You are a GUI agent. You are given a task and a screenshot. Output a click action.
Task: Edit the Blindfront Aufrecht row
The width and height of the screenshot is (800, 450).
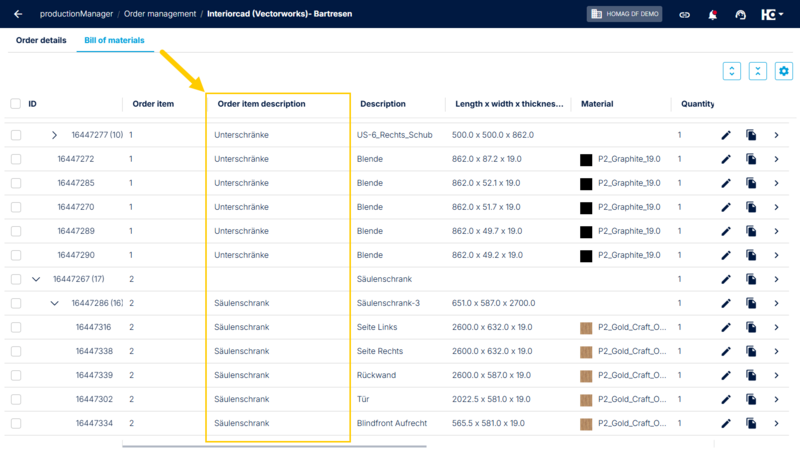coord(726,423)
